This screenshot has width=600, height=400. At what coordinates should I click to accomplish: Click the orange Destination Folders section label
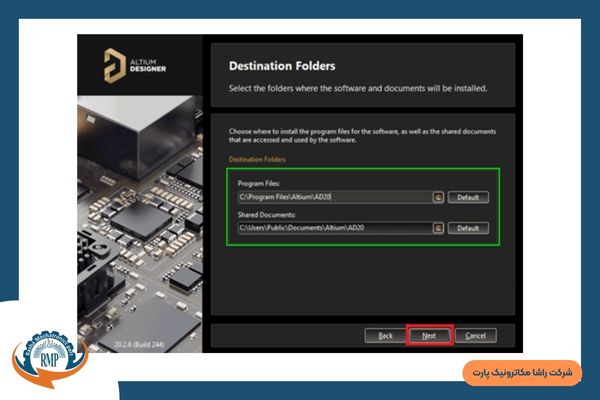257,159
